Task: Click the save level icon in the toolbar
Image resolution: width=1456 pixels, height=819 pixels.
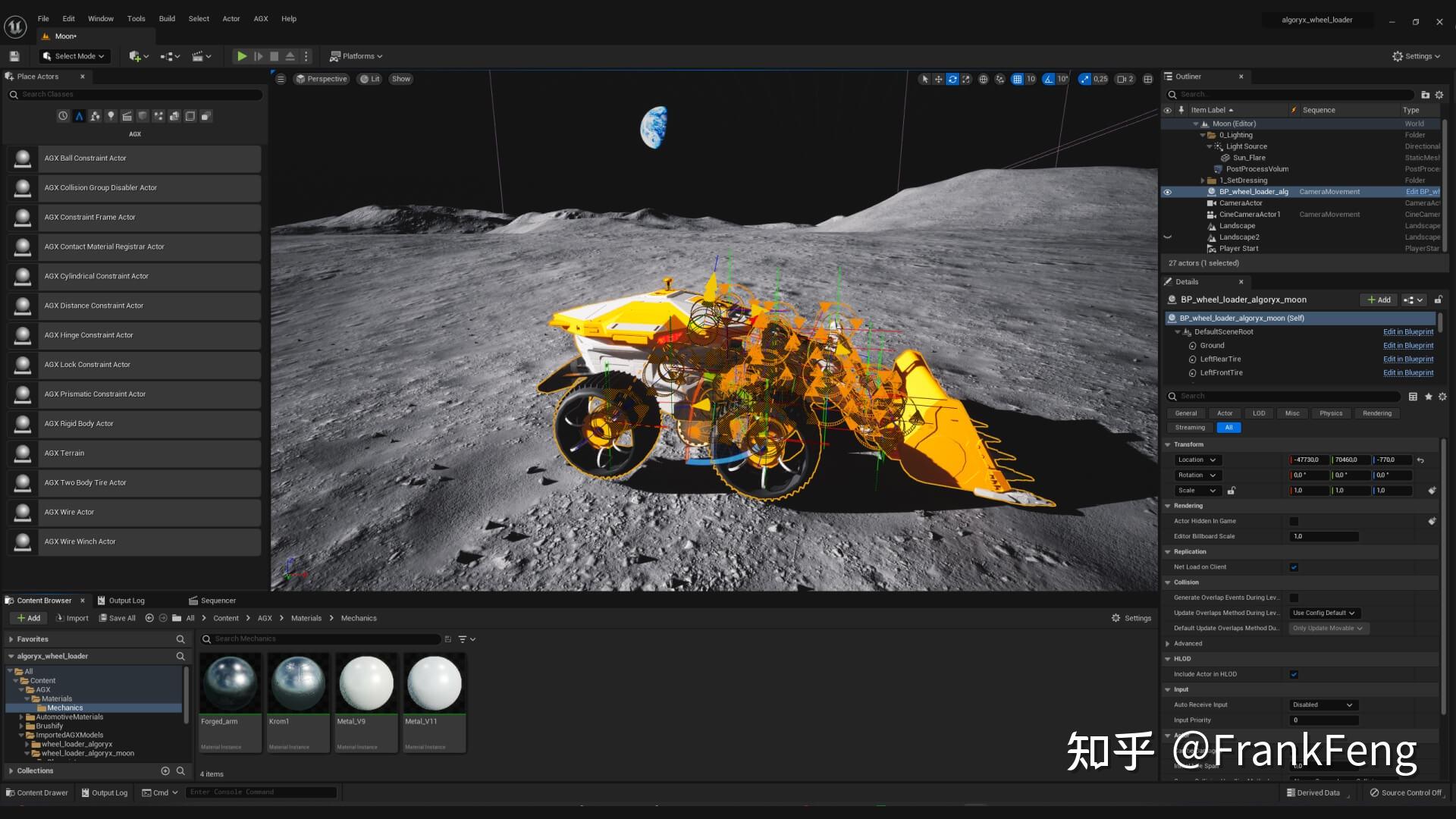Action: coord(14,56)
